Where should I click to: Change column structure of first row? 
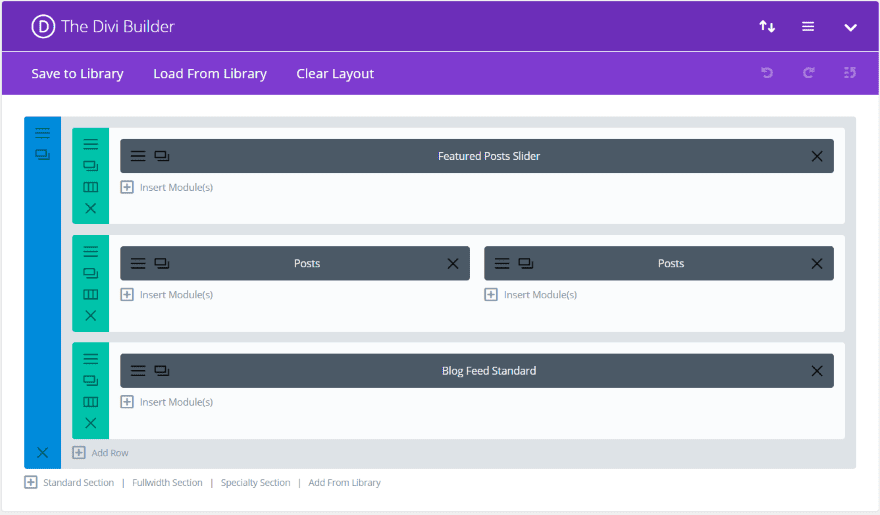click(91, 187)
